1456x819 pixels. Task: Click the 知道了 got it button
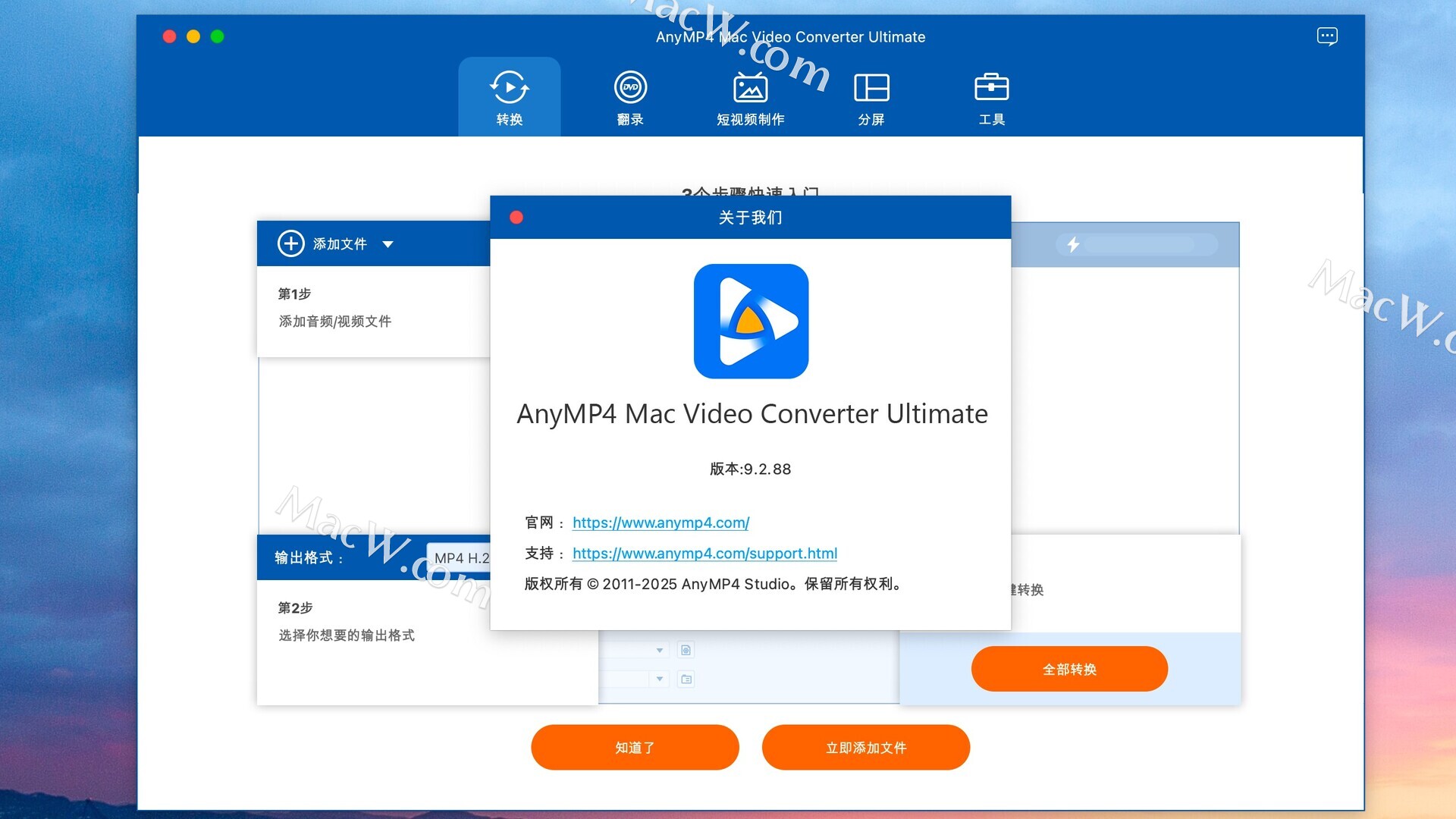[635, 747]
